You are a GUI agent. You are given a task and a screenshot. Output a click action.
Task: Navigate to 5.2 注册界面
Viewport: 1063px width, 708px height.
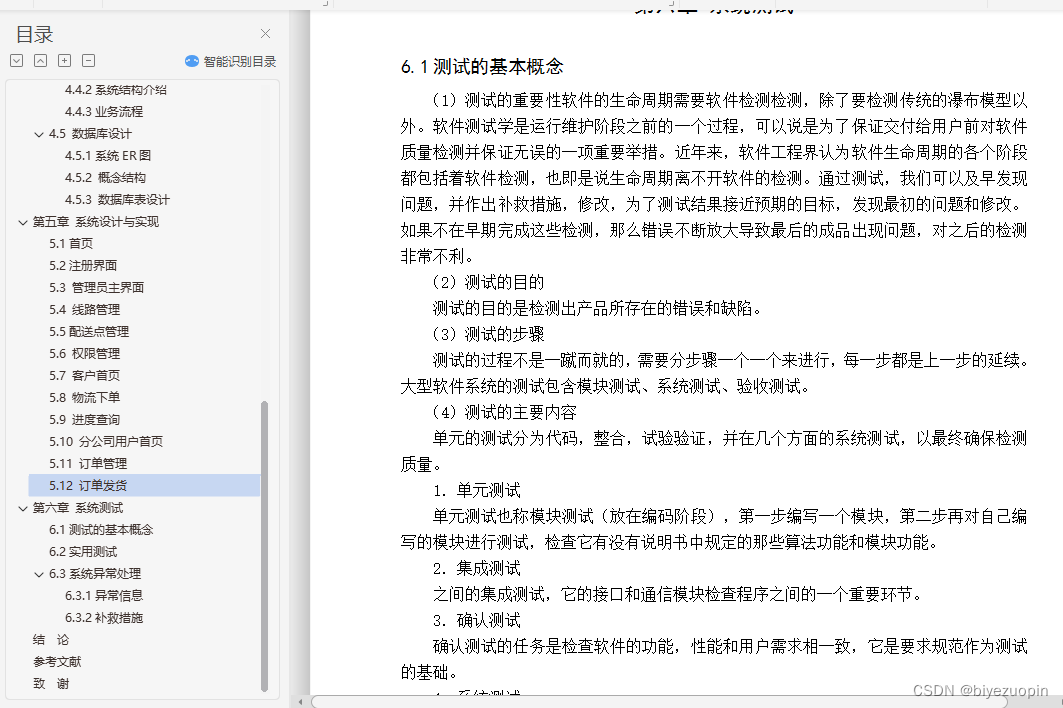click(83, 265)
